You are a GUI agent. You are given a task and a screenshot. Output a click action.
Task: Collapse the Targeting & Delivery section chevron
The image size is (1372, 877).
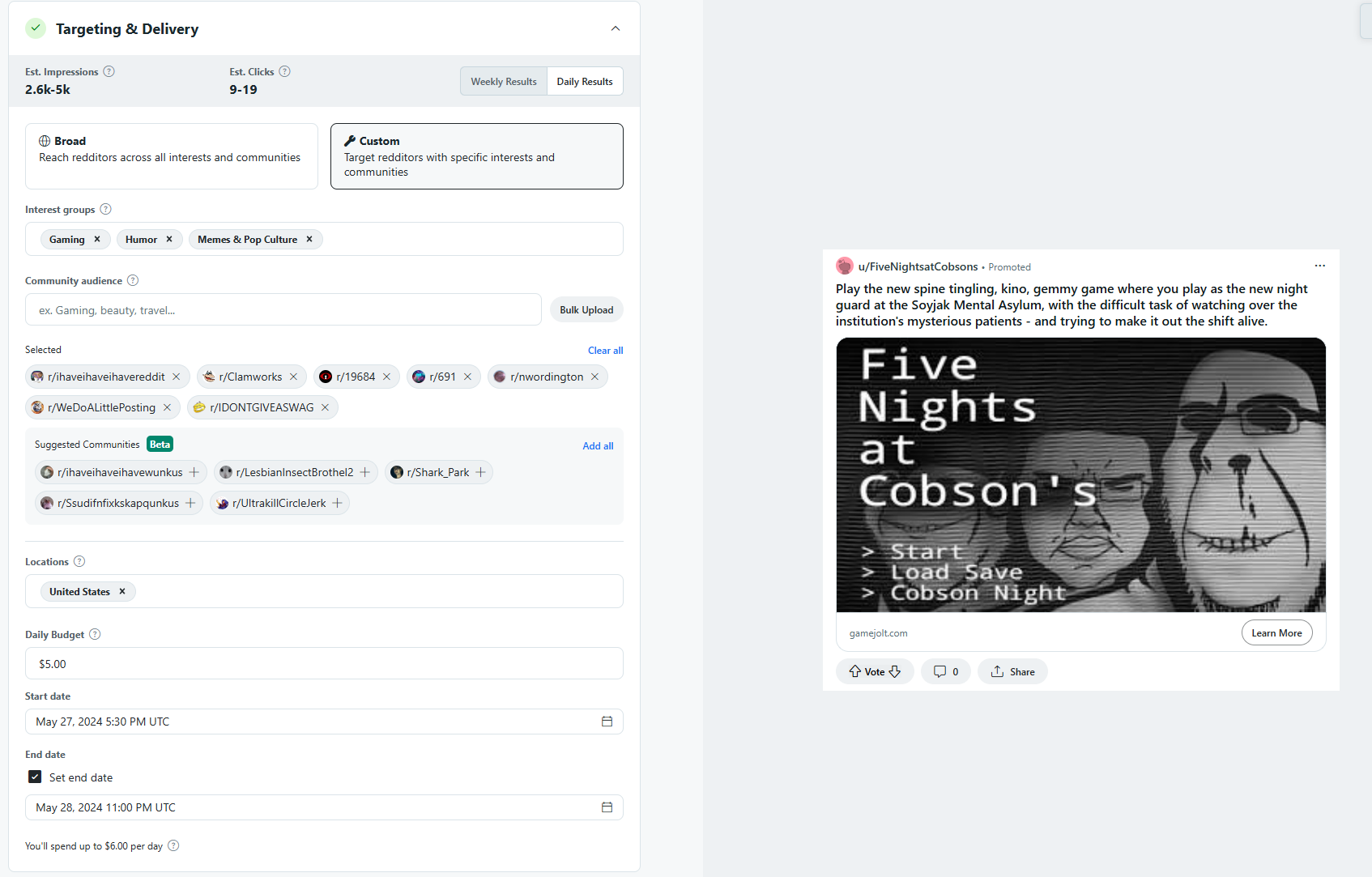616,28
